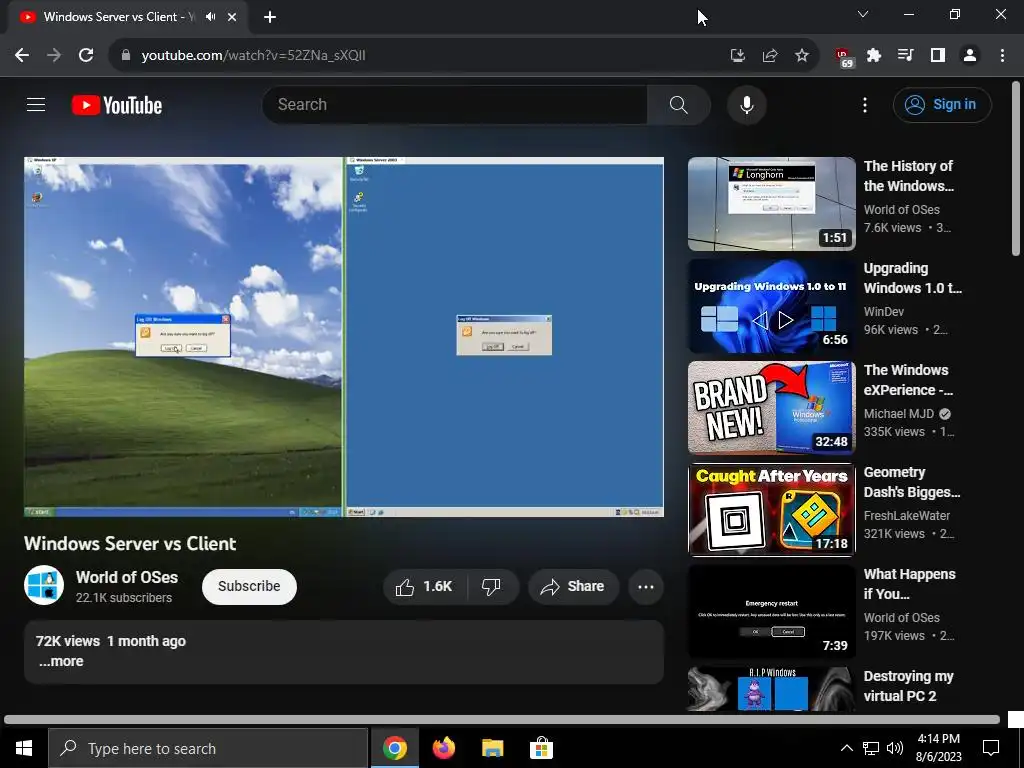Close the Windows Server vs Client tab

pyautogui.click(x=232, y=17)
